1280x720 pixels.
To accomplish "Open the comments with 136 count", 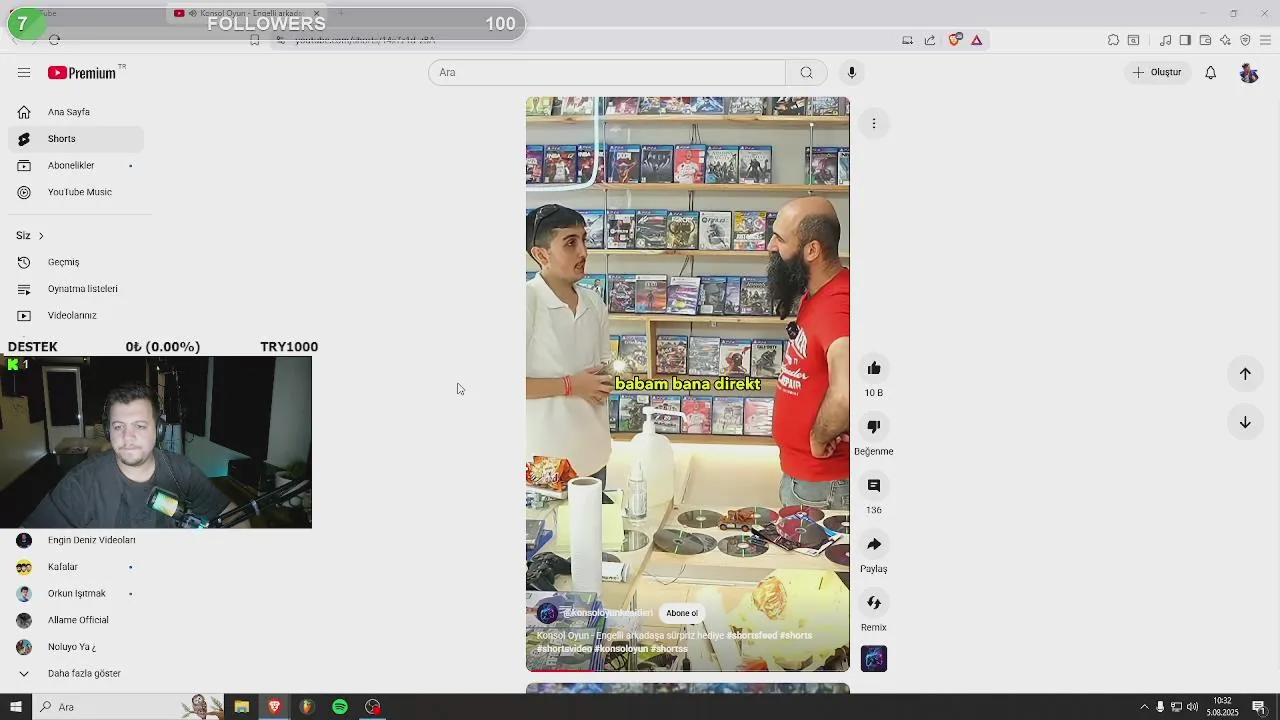I will click(874, 485).
